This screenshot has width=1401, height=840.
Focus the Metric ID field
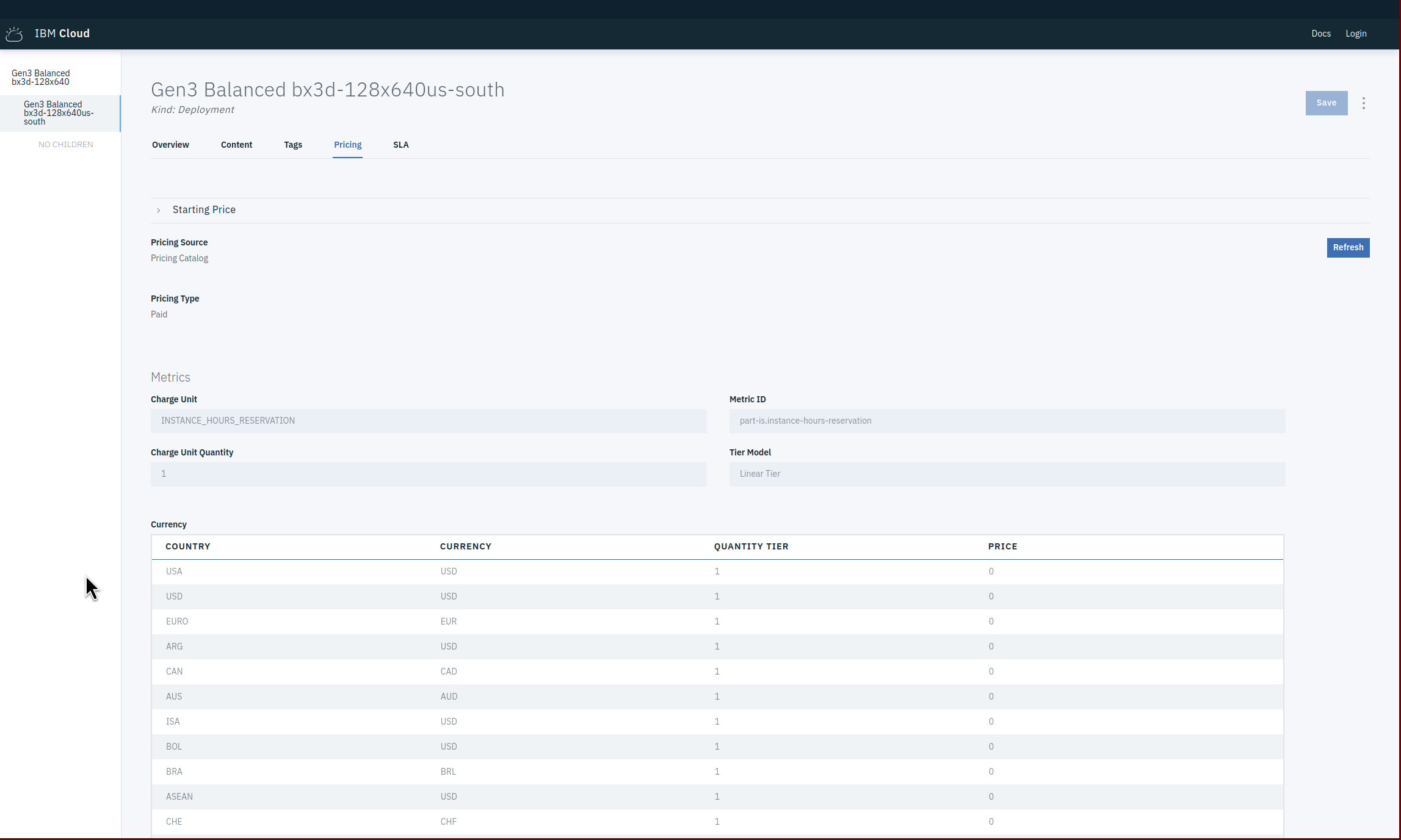(1007, 421)
